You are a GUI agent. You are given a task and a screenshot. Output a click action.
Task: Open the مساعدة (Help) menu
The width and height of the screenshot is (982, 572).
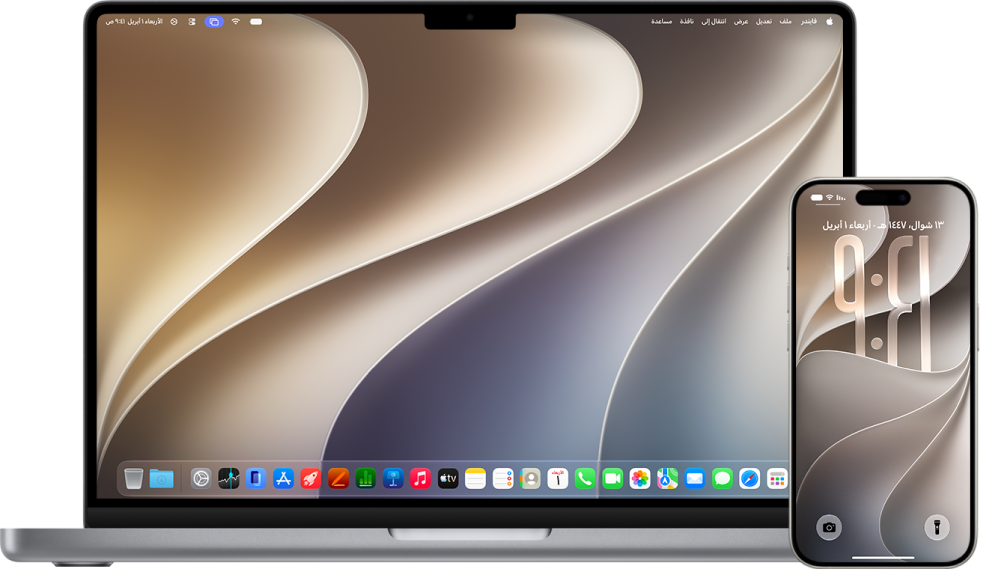coord(661,21)
